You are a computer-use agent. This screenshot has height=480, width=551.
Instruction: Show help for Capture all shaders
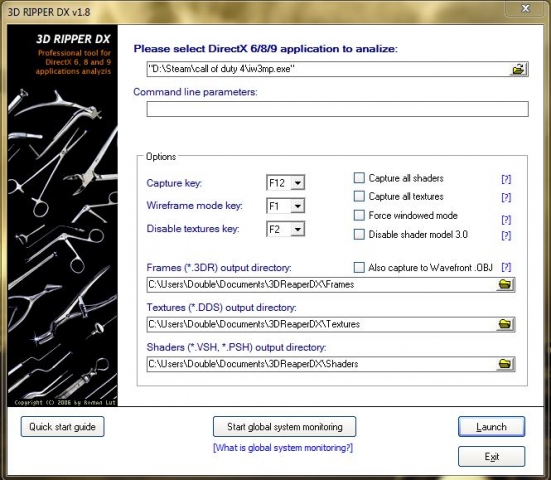pos(506,179)
